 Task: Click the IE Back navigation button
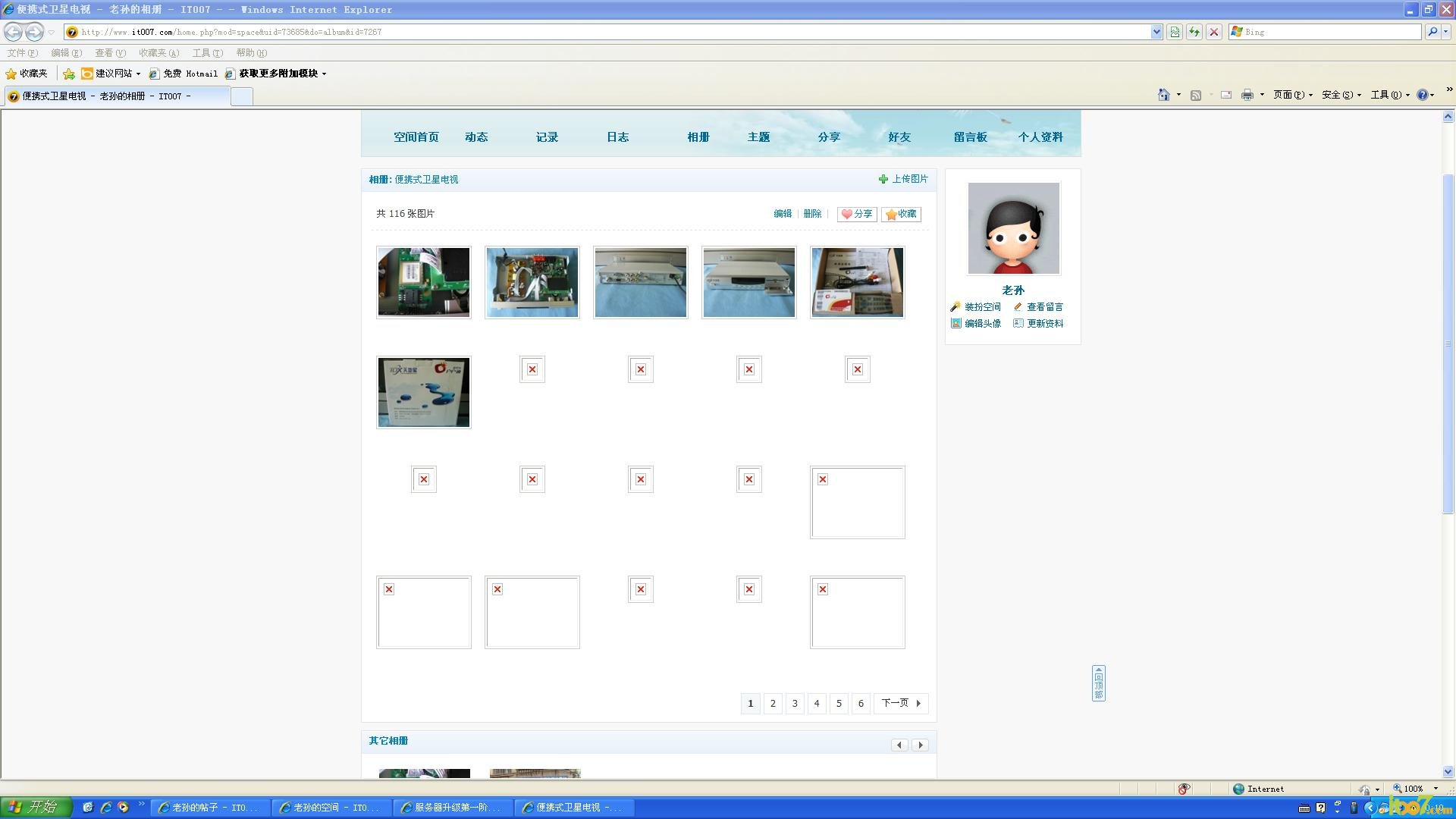click(x=13, y=32)
